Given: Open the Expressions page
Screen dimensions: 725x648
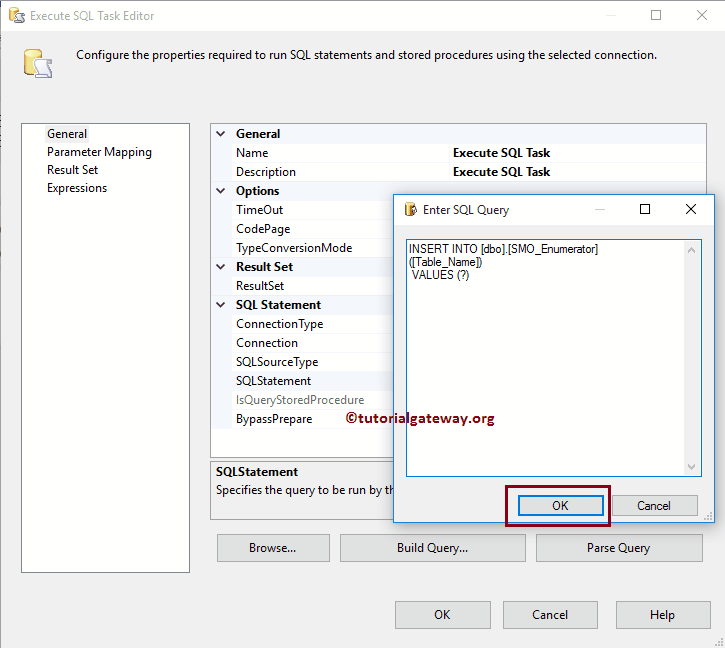Looking at the screenshot, I should [77, 188].
